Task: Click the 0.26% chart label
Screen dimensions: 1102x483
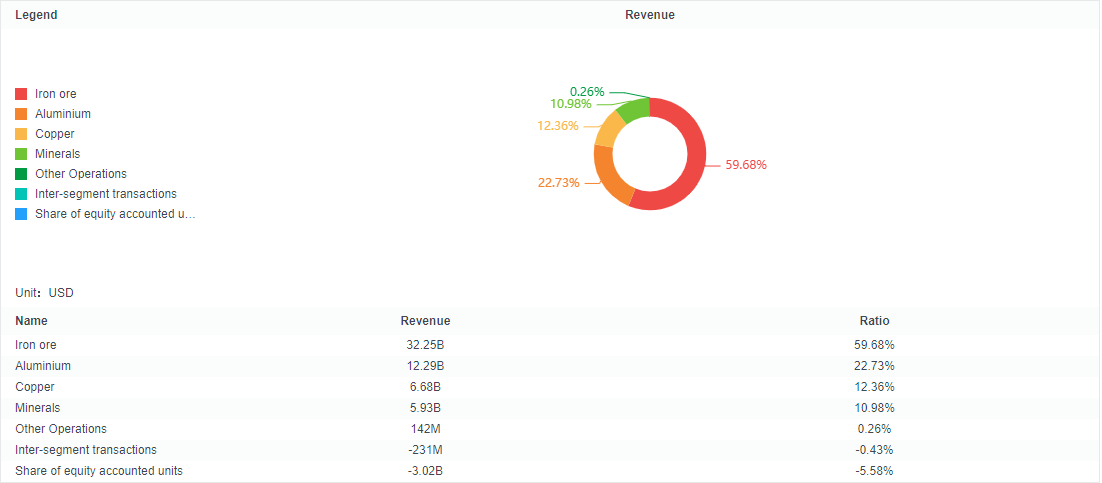Action: 587,91
